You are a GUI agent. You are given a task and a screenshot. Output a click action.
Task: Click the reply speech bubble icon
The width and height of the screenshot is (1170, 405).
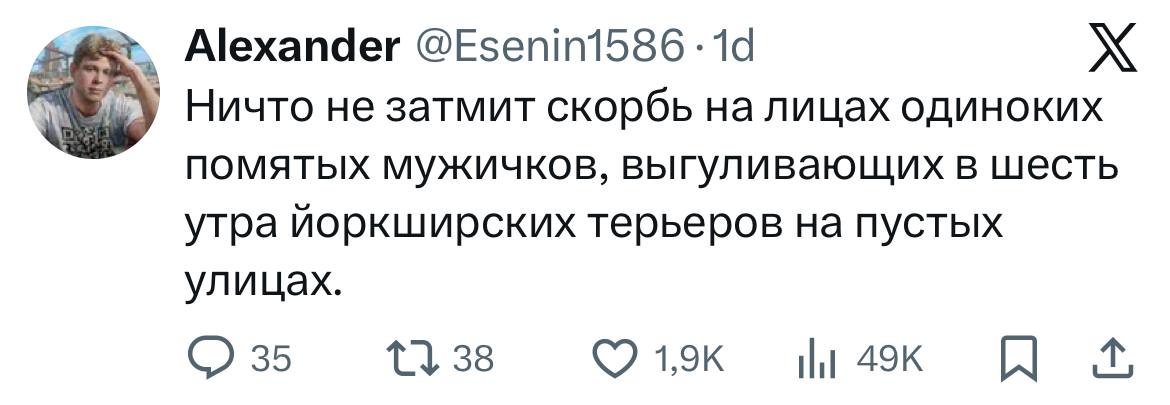[x=208, y=358]
